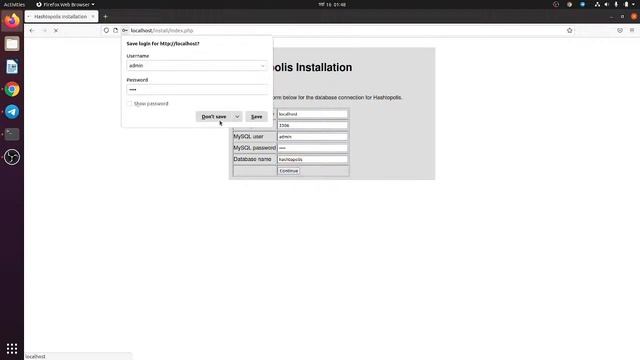Viewport: 640px width, 360px height.
Task: Bookmark this page with the star icon
Action: (569, 31)
